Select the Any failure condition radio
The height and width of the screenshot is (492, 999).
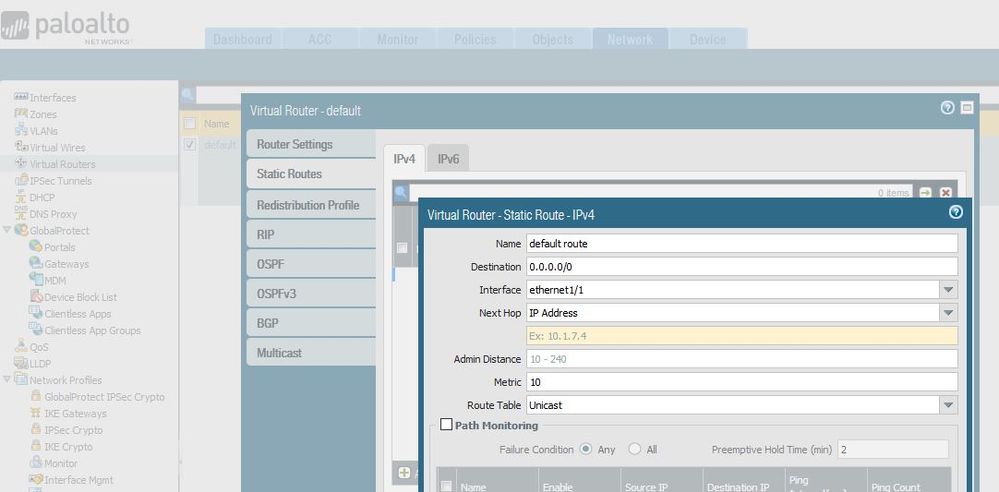(586, 450)
